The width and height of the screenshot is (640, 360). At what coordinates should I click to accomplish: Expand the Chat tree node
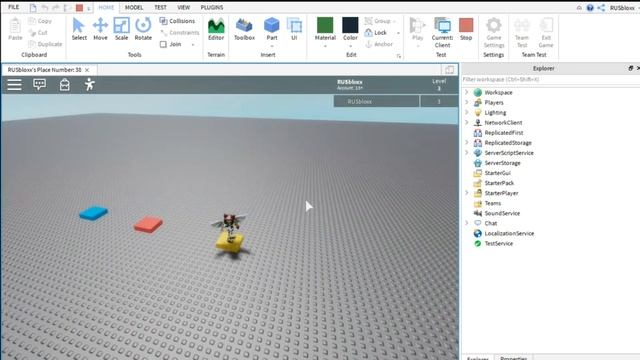pyautogui.click(x=467, y=223)
